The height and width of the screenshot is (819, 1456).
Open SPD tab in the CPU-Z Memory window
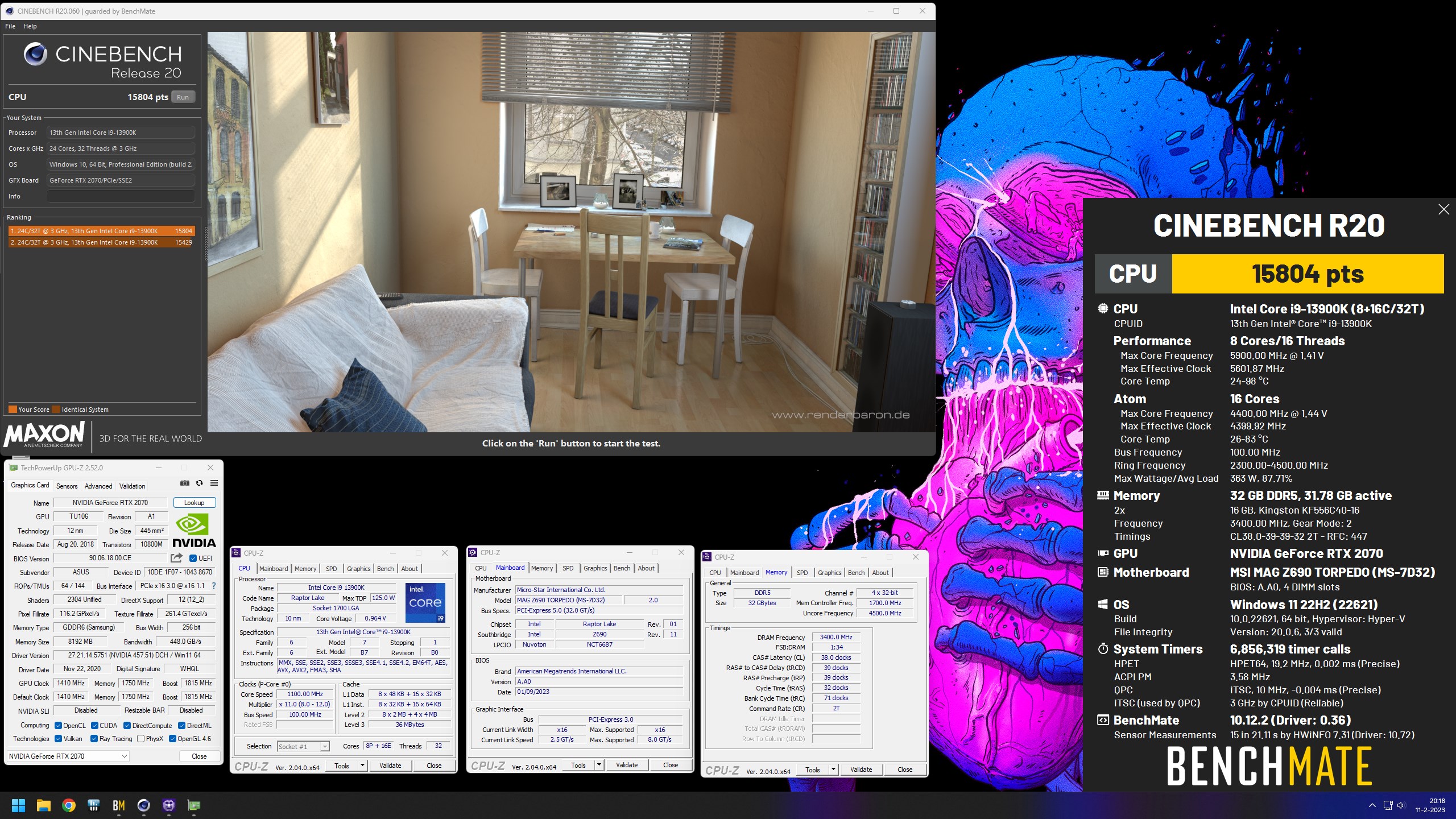pyautogui.click(x=803, y=573)
